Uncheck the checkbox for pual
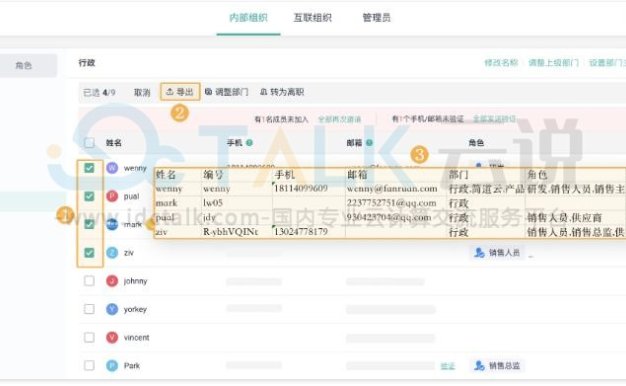626x386 pixels. [x=89, y=196]
